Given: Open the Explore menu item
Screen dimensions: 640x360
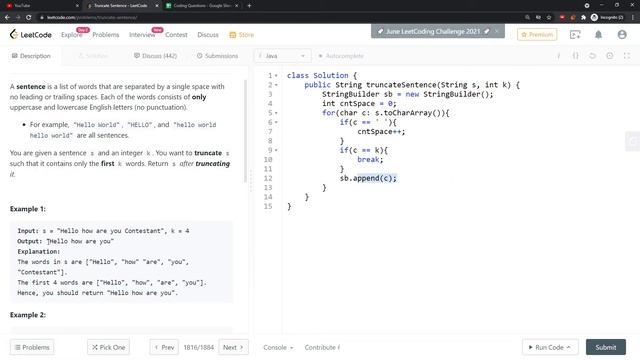Looking at the screenshot, I should tap(71, 35).
